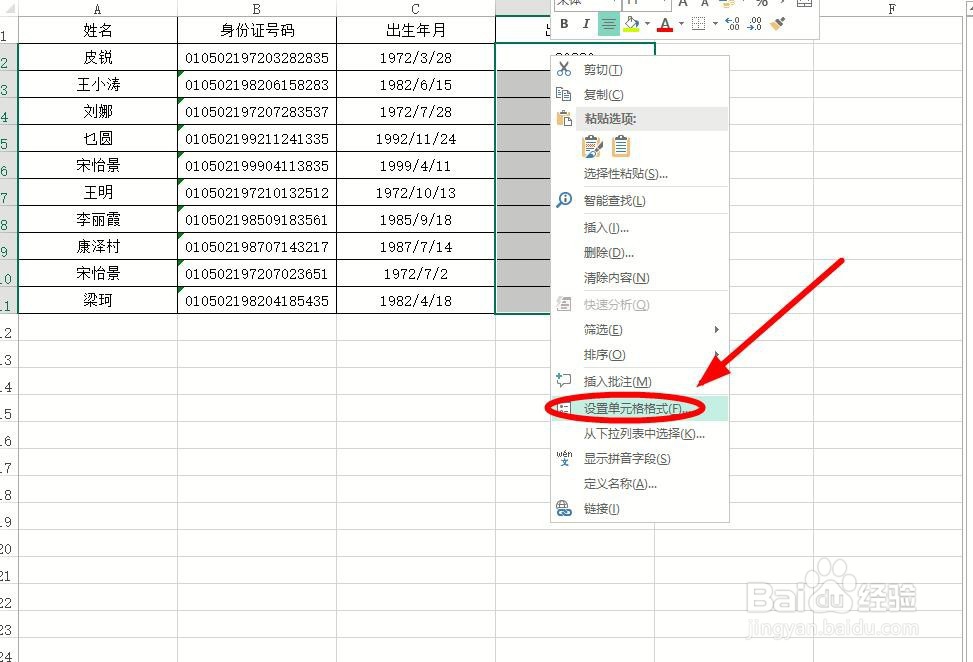Apply the red font color button
The height and width of the screenshot is (662, 973).
pos(665,24)
